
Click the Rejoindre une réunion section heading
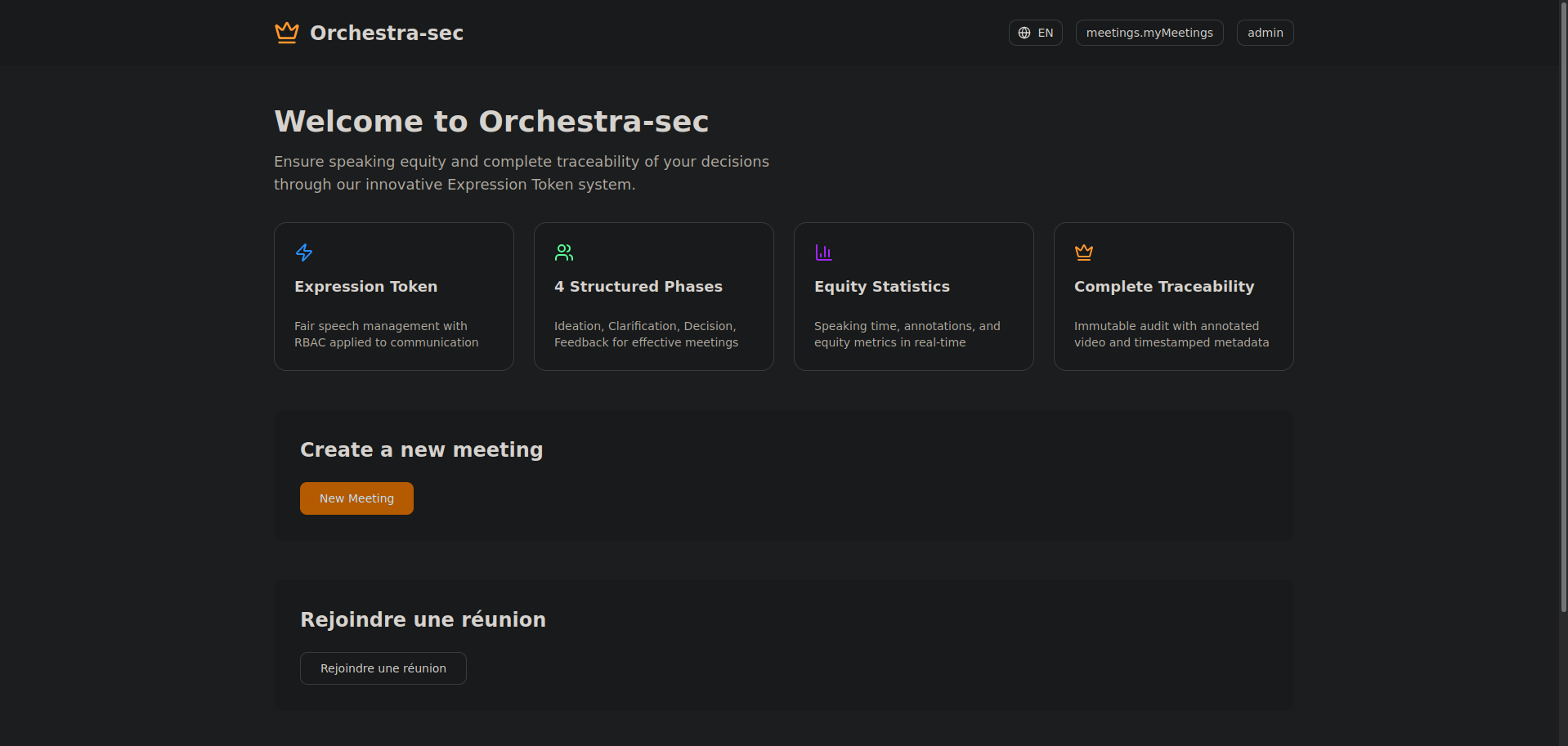pos(423,620)
